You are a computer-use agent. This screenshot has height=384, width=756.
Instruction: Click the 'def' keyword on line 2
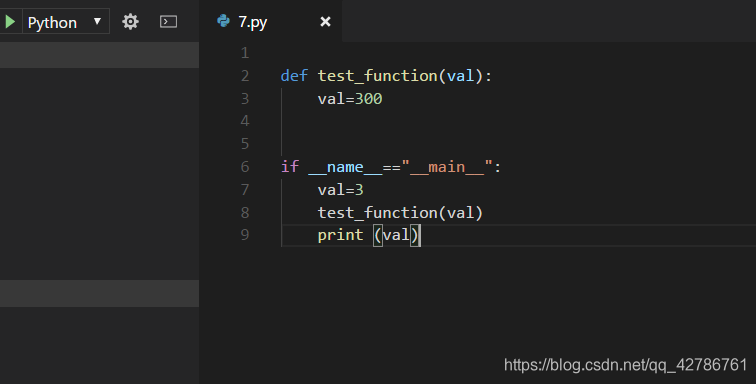coord(294,76)
